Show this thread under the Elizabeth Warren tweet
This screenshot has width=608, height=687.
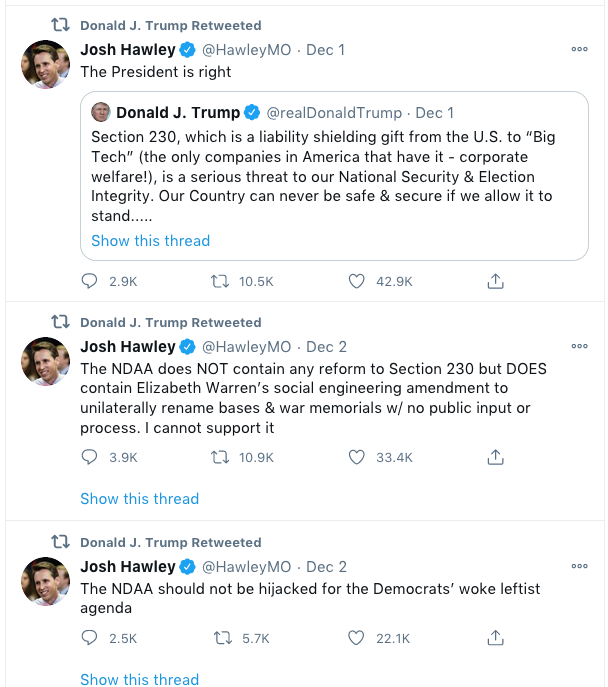[139, 498]
